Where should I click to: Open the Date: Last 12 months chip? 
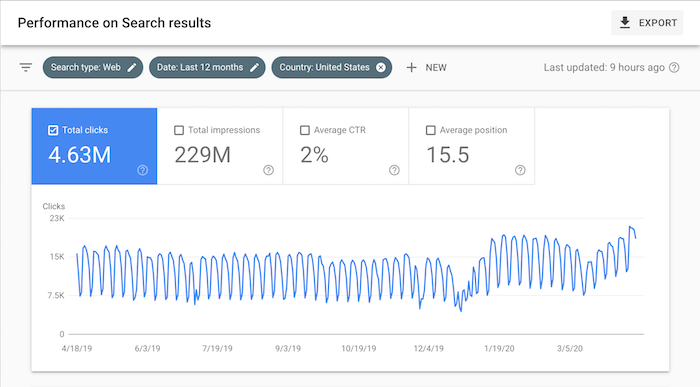tap(207, 67)
